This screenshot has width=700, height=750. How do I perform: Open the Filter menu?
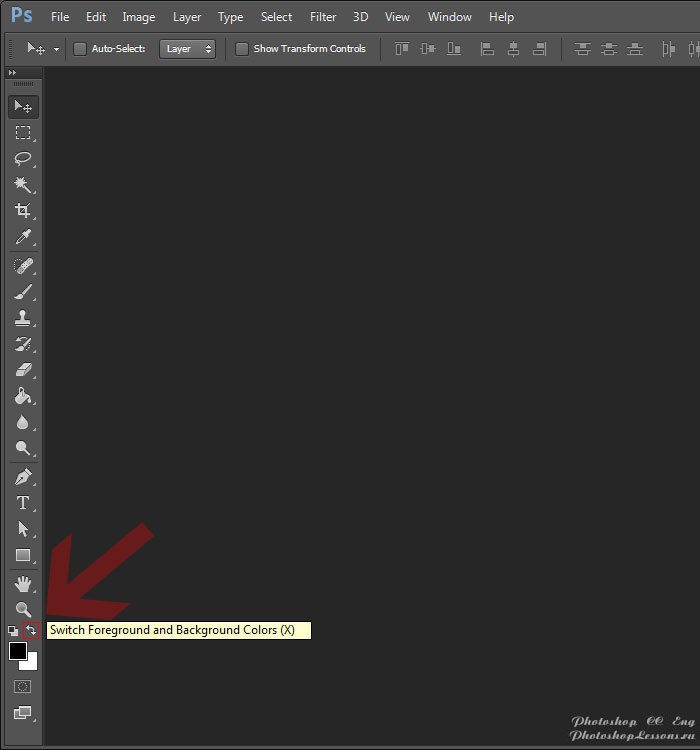click(x=323, y=17)
